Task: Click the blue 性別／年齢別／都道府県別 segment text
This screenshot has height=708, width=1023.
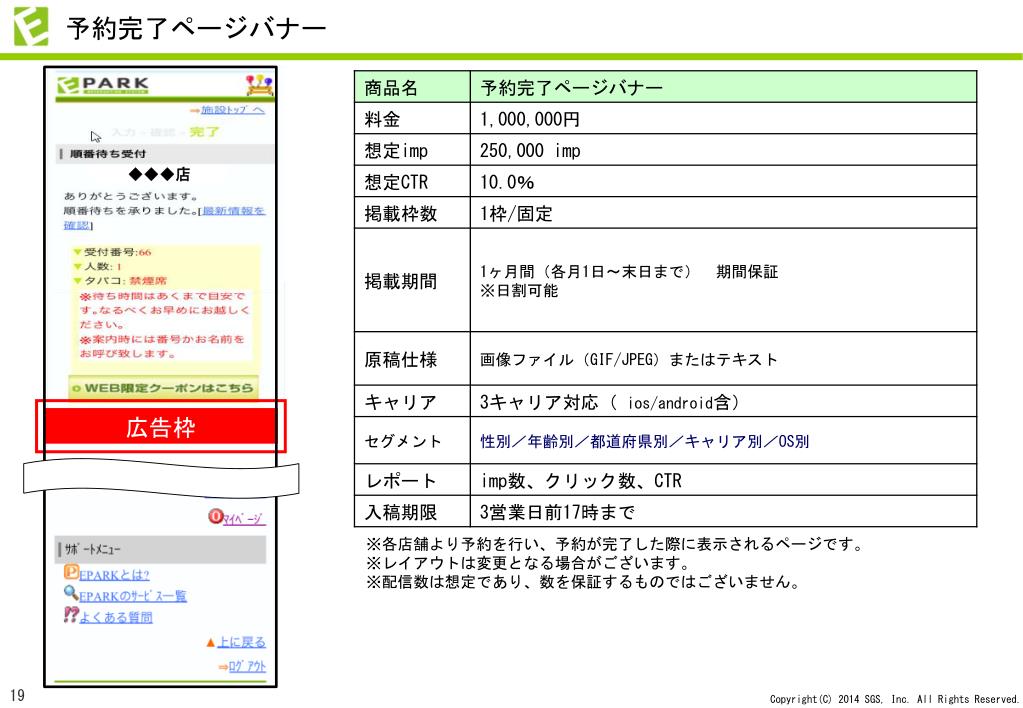Action: coord(645,441)
